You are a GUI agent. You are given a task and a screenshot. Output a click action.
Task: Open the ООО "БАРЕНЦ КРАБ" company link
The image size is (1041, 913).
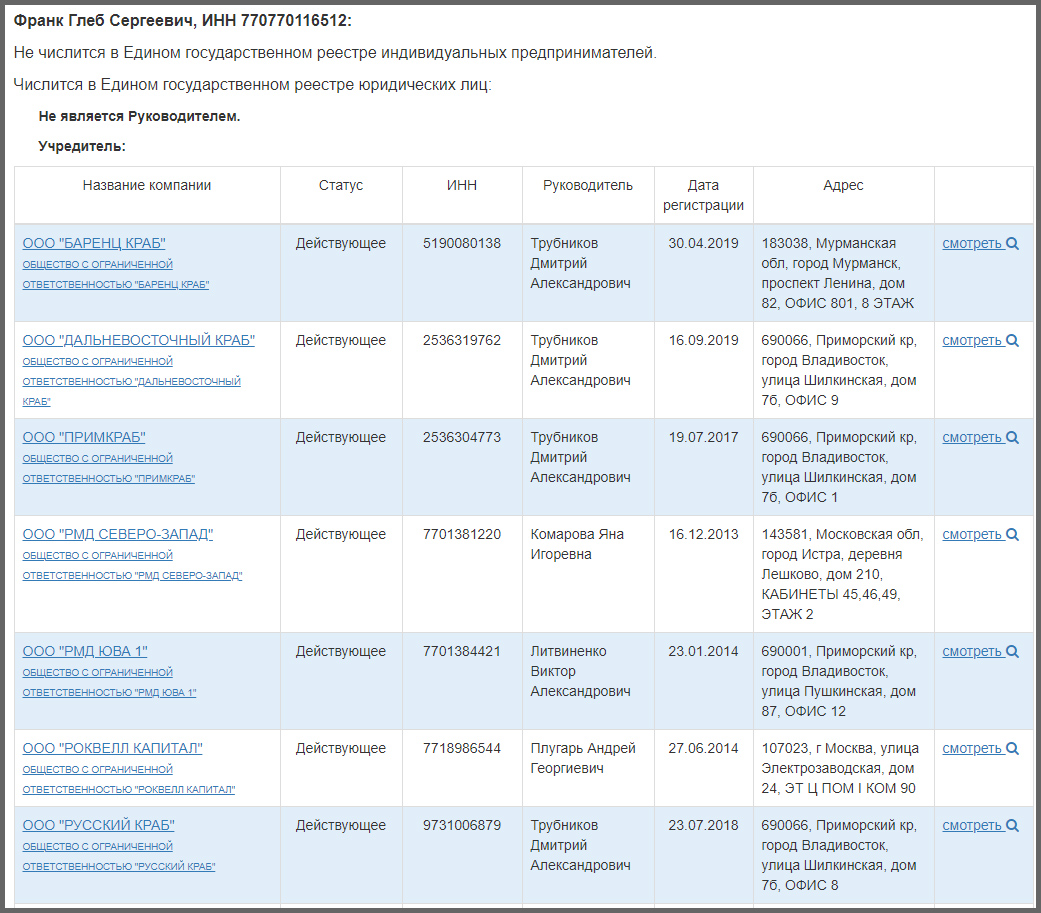click(94, 243)
